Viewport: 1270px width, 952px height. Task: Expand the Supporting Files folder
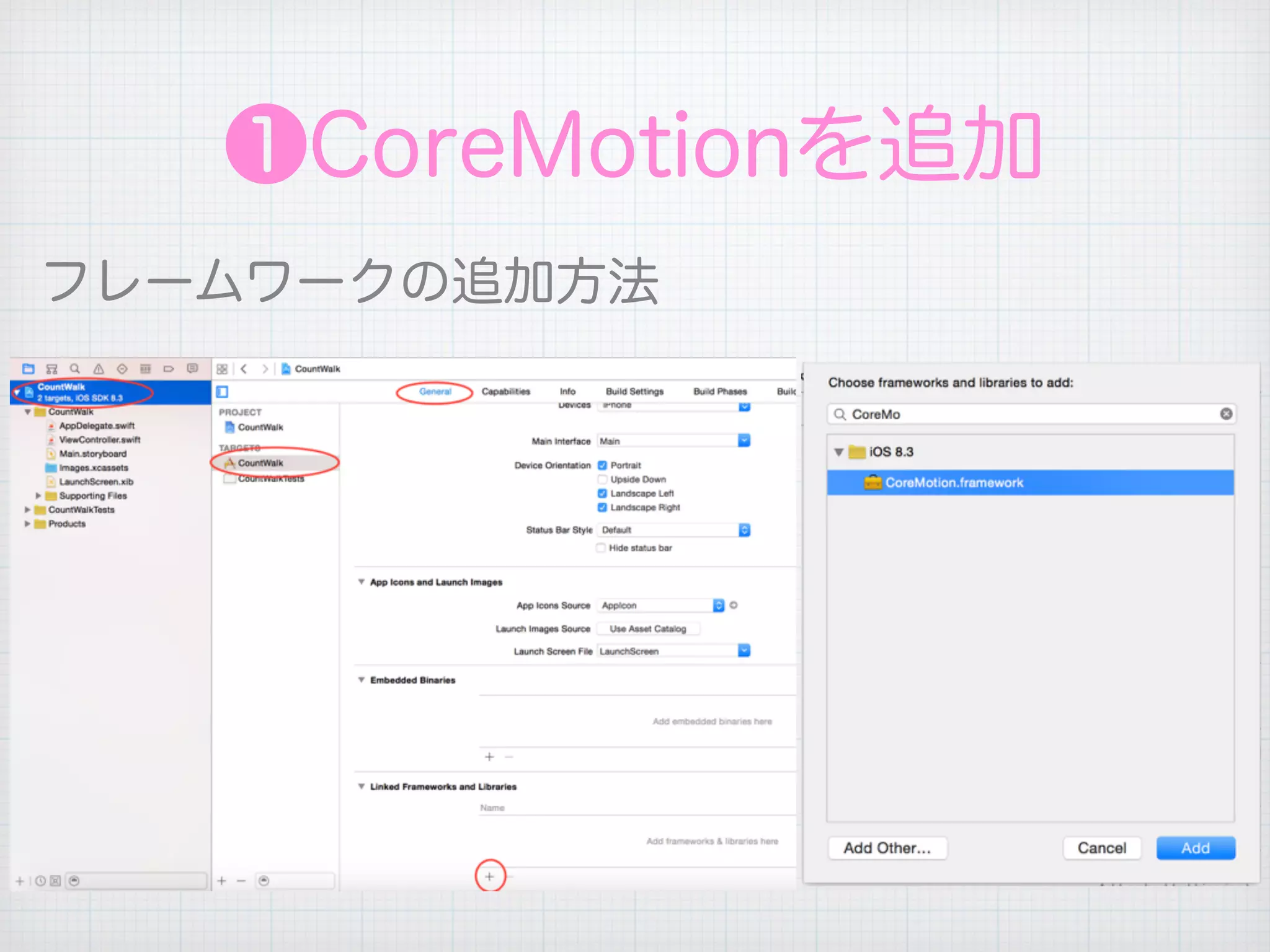pos(38,496)
